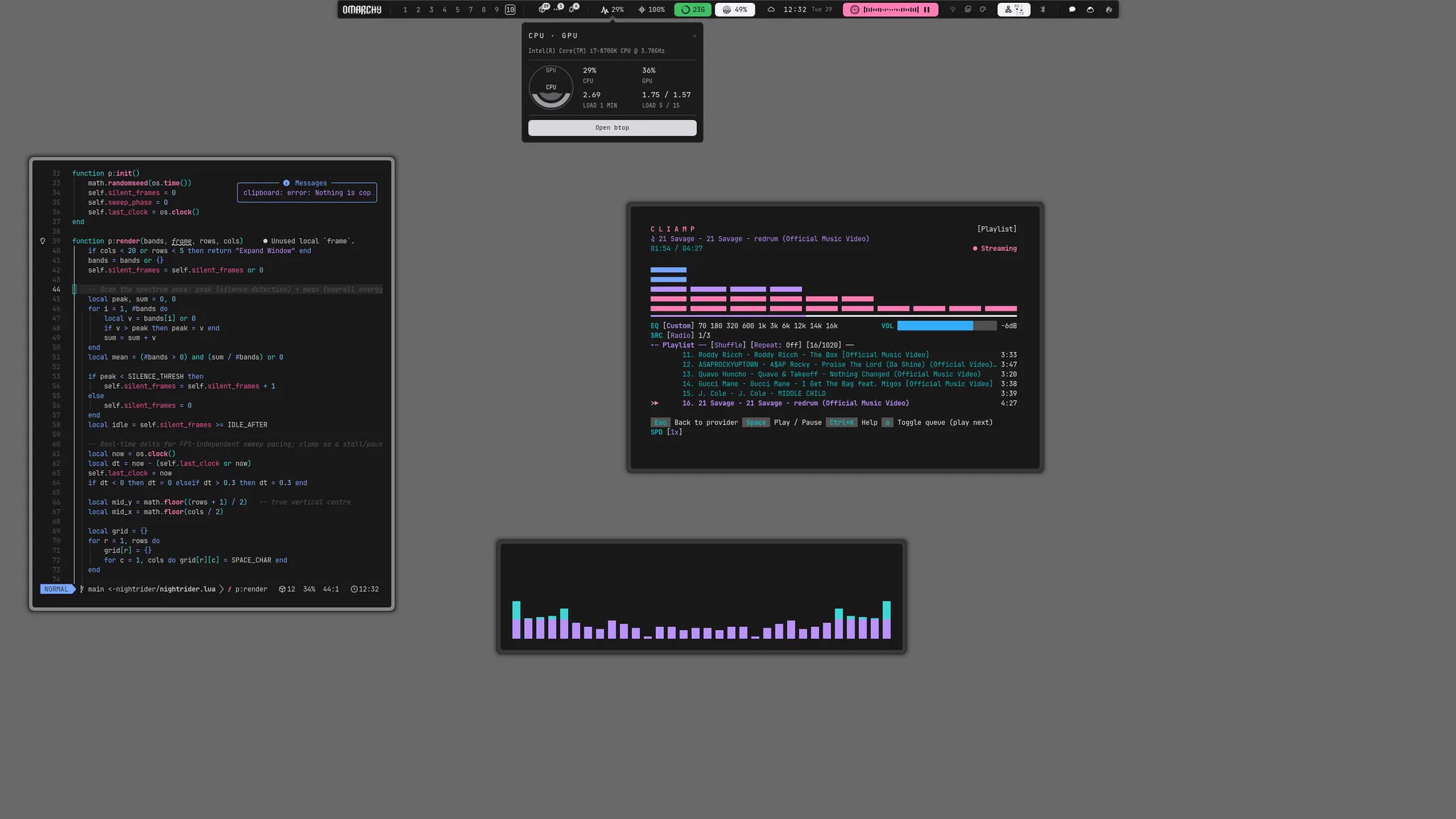Viewport: 1456px width, 819px height.
Task: Click the image stack wallpaper icon
Action: (968, 10)
